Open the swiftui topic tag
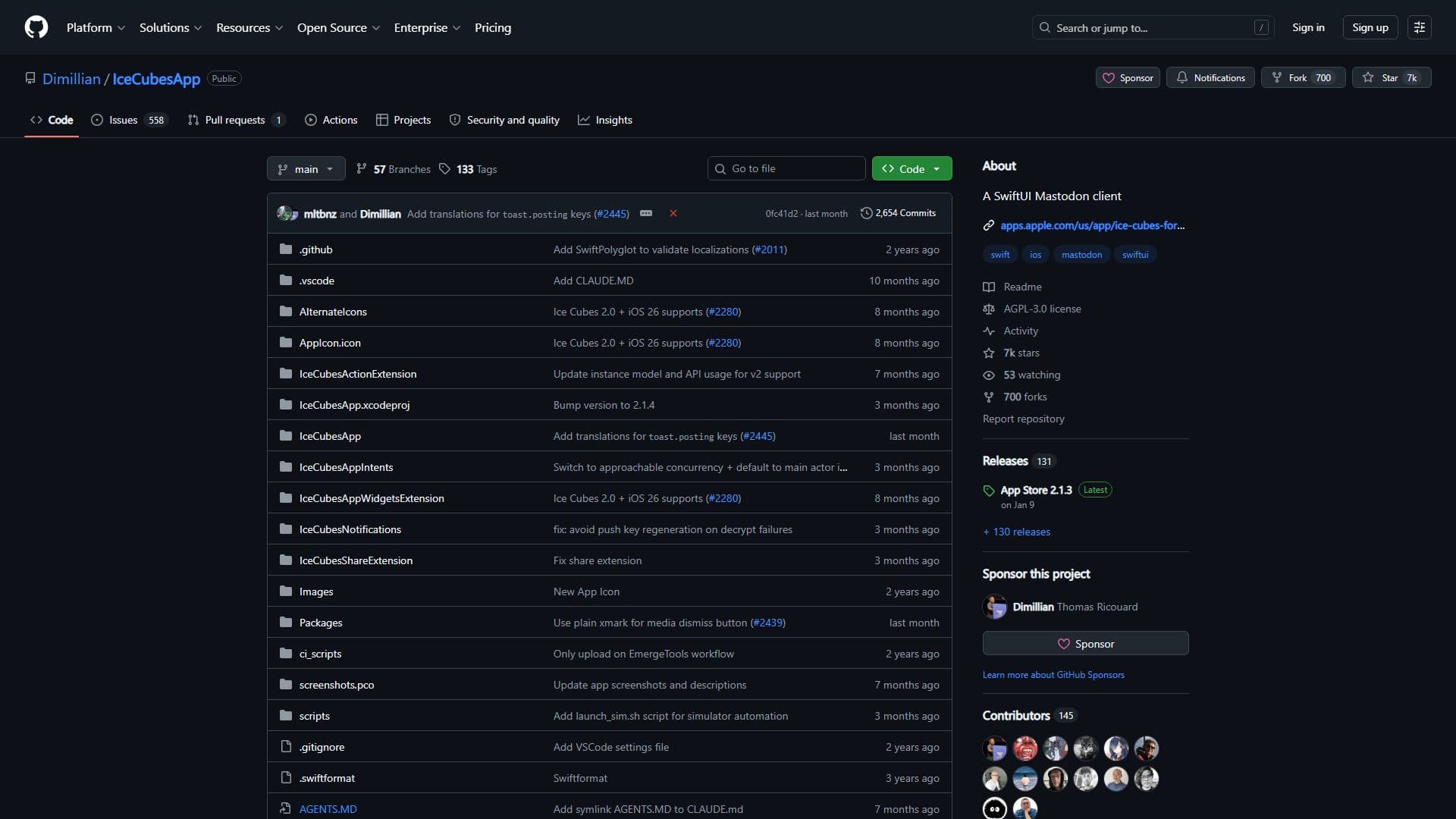 1135,255
